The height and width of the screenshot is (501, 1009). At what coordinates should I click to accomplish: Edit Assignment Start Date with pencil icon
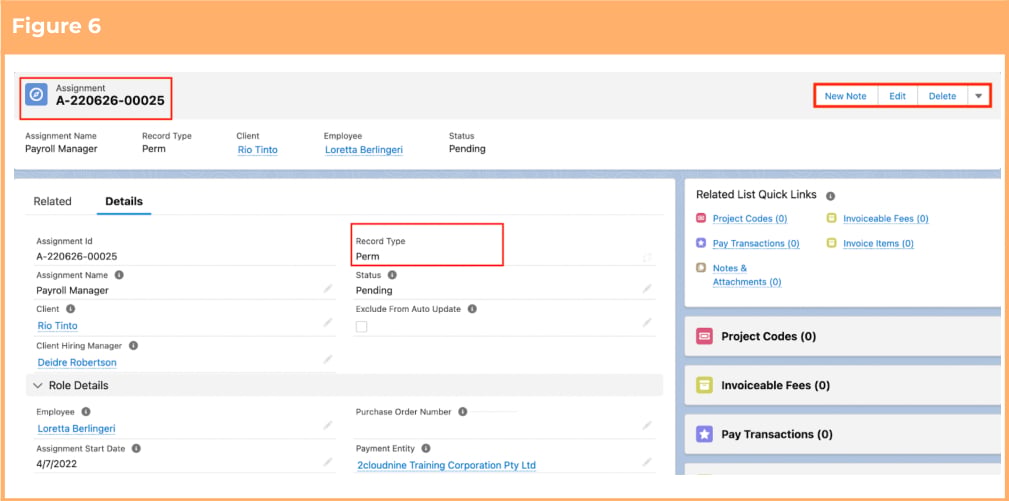coord(328,462)
